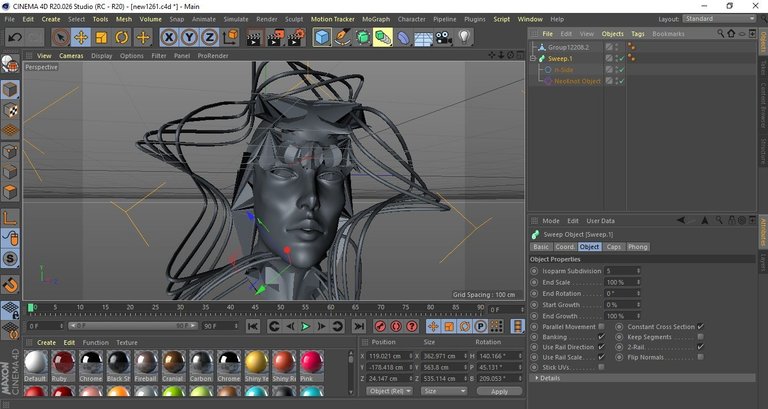This screenshot has width=768, height=409.
Task: Open the Object (Rel) dropdown
Action: click(390, 391)
